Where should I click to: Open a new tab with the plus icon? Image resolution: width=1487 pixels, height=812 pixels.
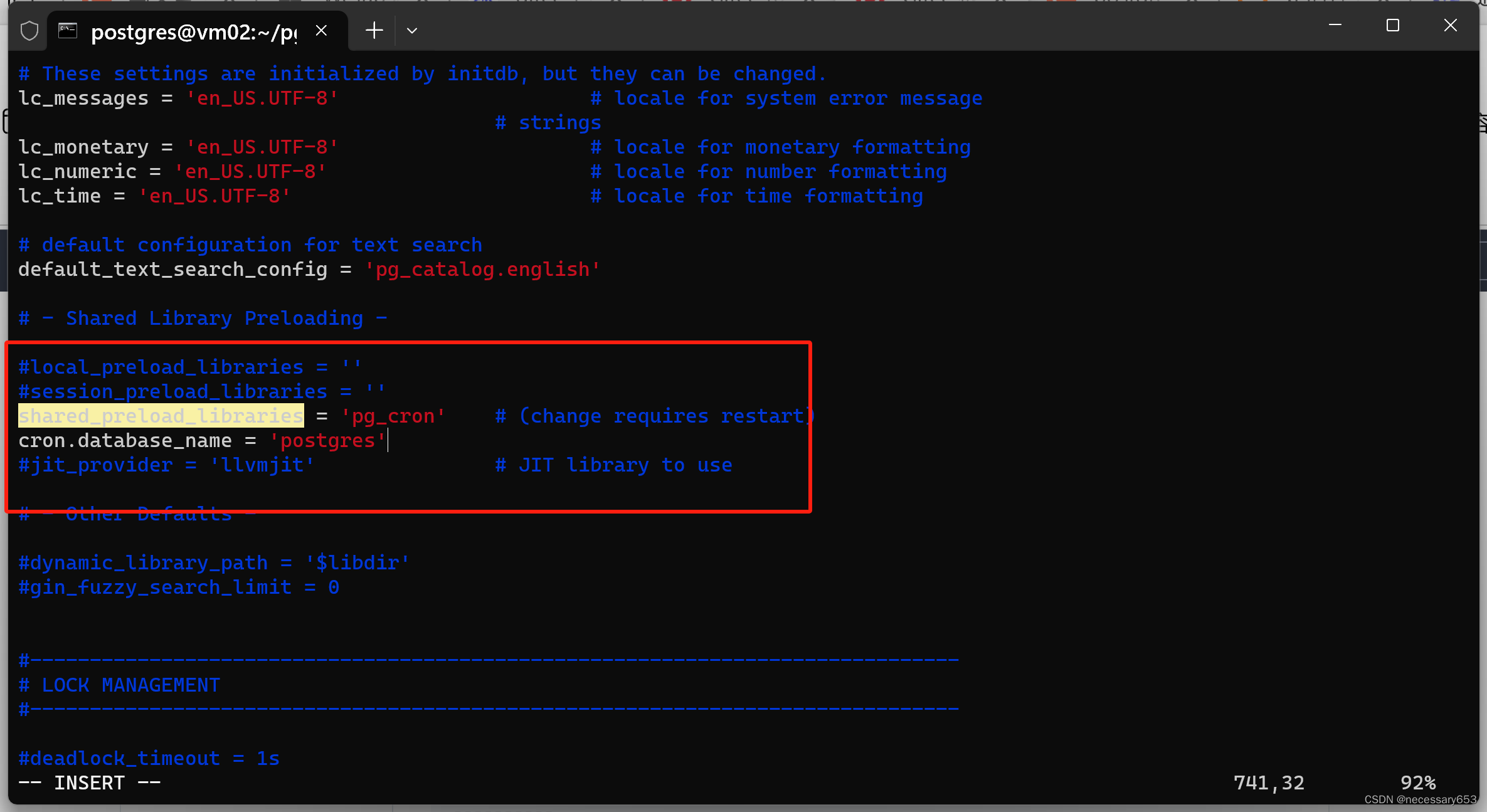click(373, 30)
